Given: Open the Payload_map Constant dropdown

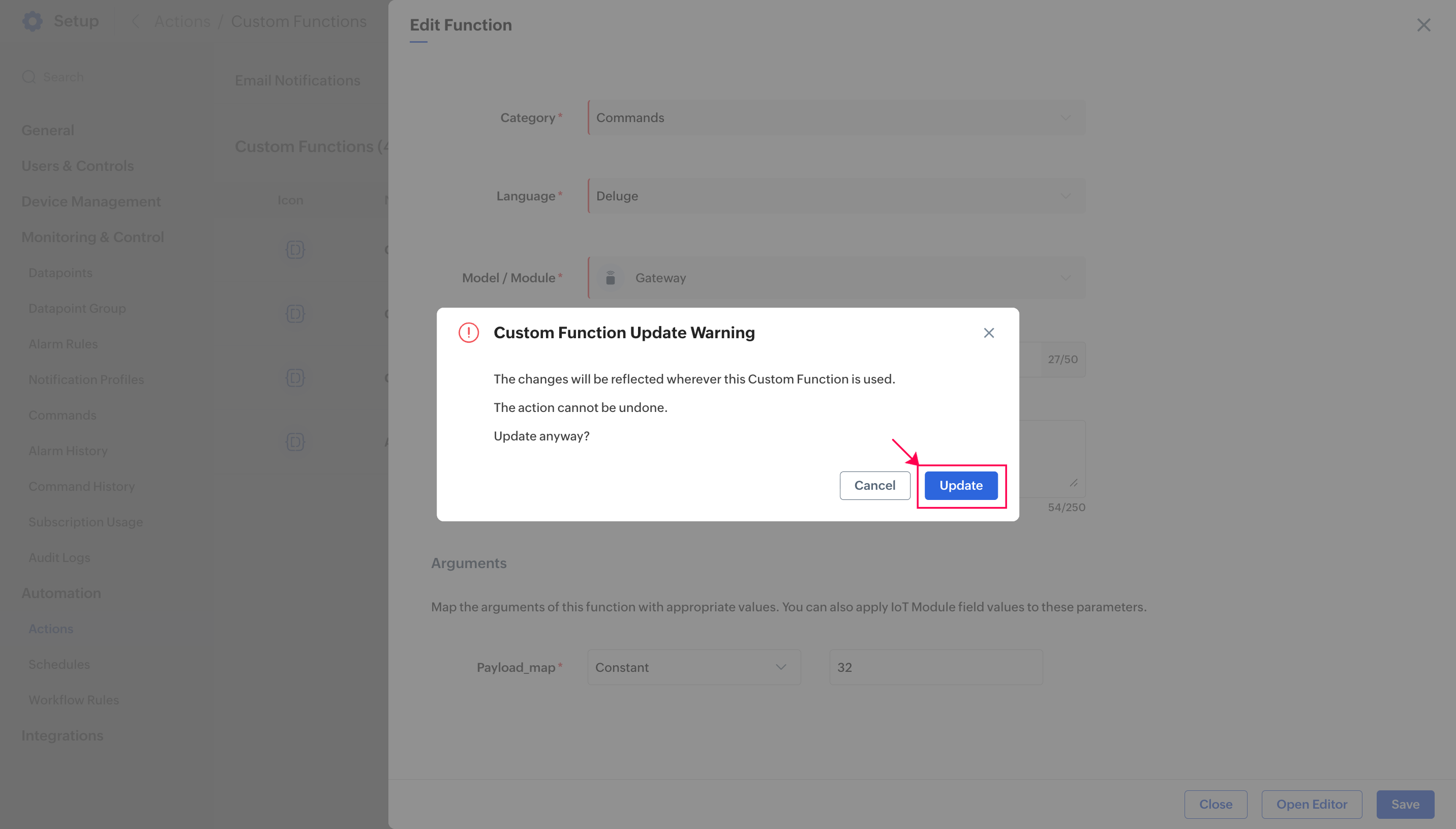Looking at the screenshot, I should coord(693,667).
